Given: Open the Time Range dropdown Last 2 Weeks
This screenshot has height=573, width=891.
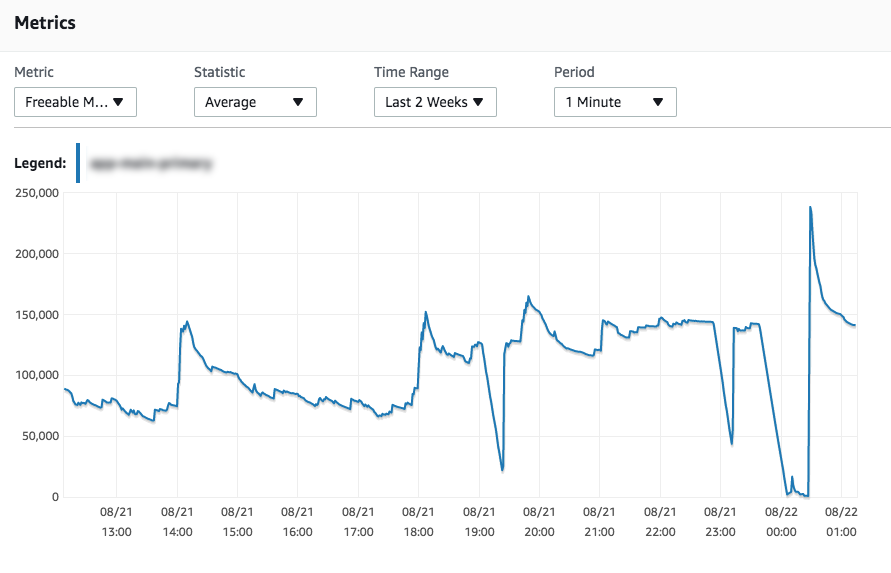Looking at the screenshot, I should coord(435,102).
